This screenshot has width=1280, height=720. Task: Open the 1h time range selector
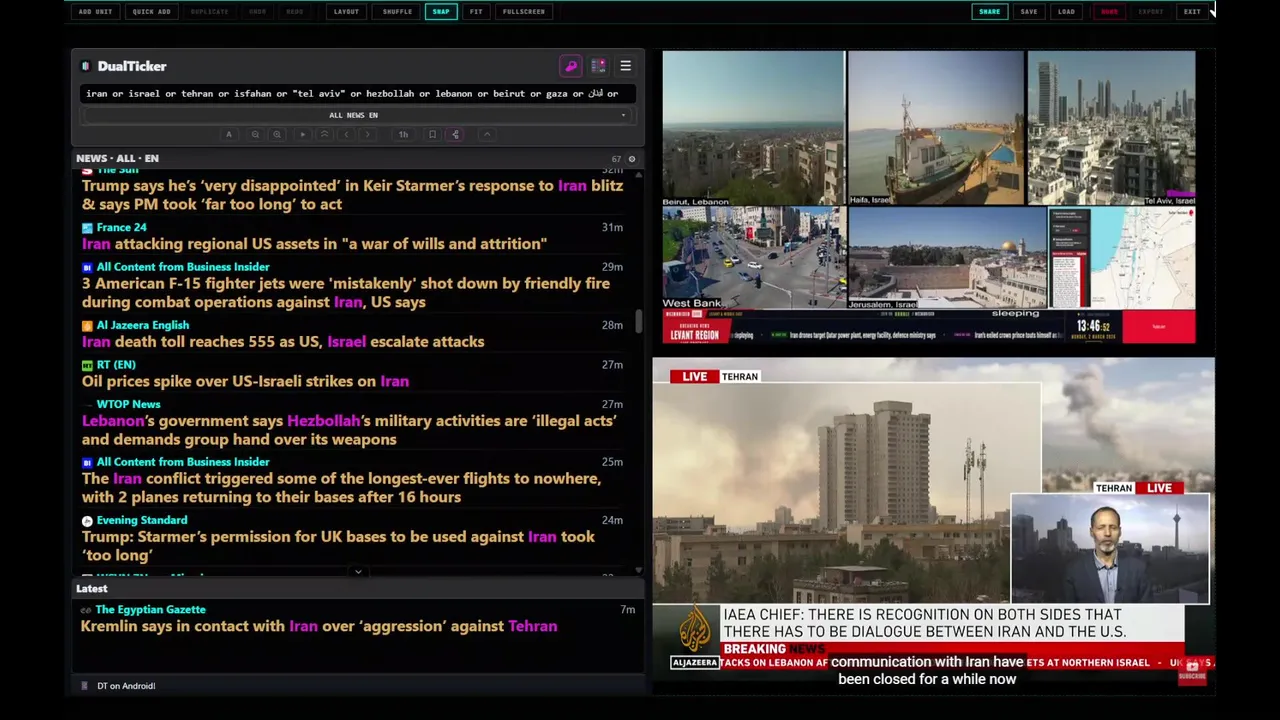[x=403, y=135]
